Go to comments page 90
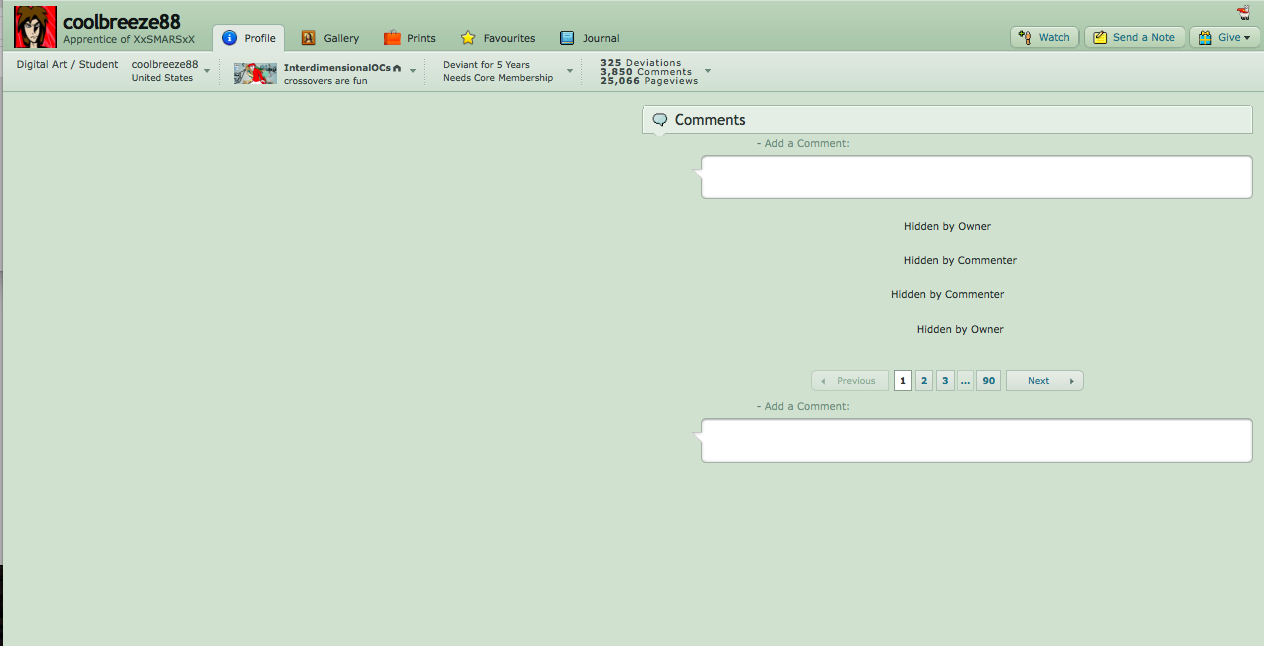1264x646 pixels. (989, 381)
